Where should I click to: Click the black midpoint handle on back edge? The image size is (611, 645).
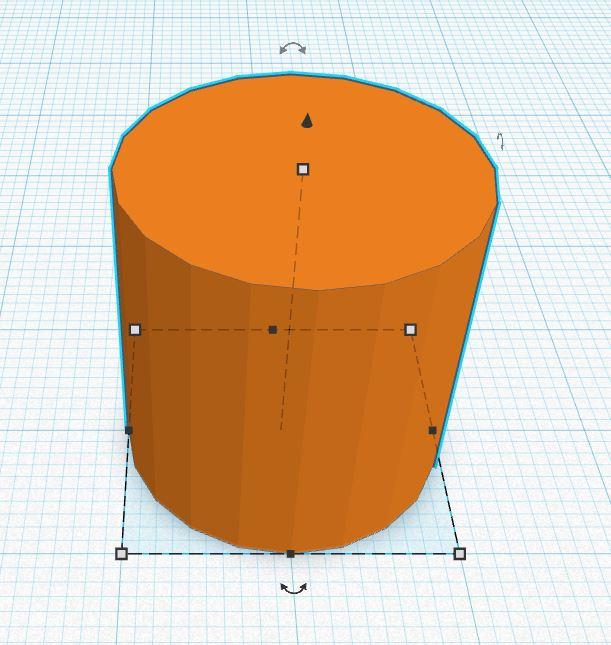coord(272,329)
